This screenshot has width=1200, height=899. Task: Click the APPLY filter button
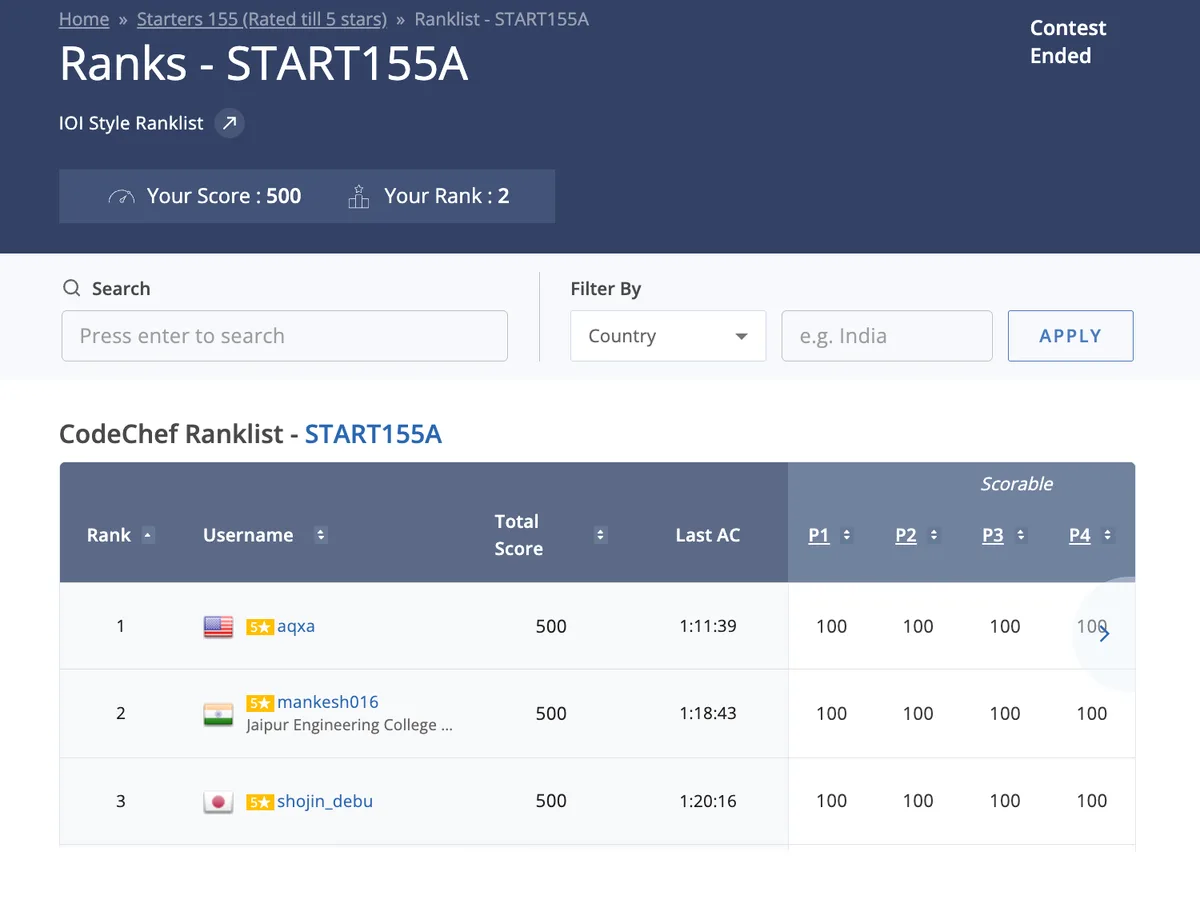1070,336
